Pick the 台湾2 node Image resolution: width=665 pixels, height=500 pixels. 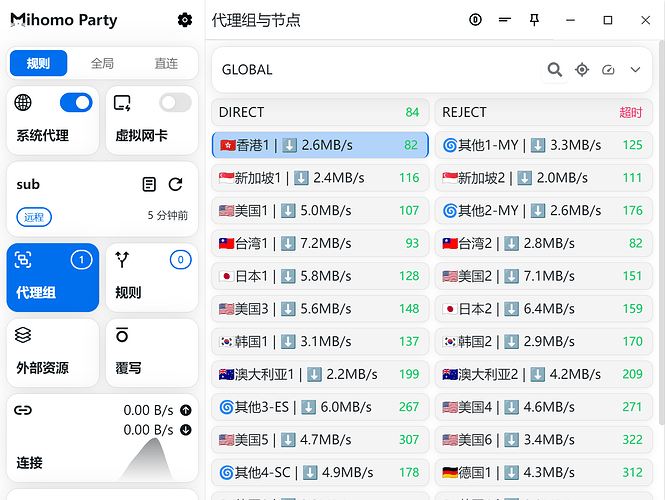(544, 243)
